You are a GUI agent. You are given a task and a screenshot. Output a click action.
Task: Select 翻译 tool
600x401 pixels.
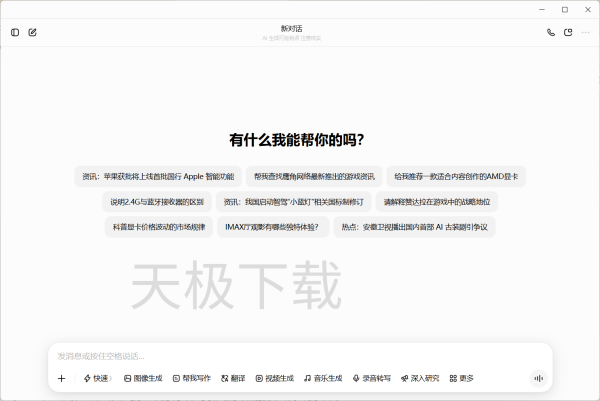[233, 378]
